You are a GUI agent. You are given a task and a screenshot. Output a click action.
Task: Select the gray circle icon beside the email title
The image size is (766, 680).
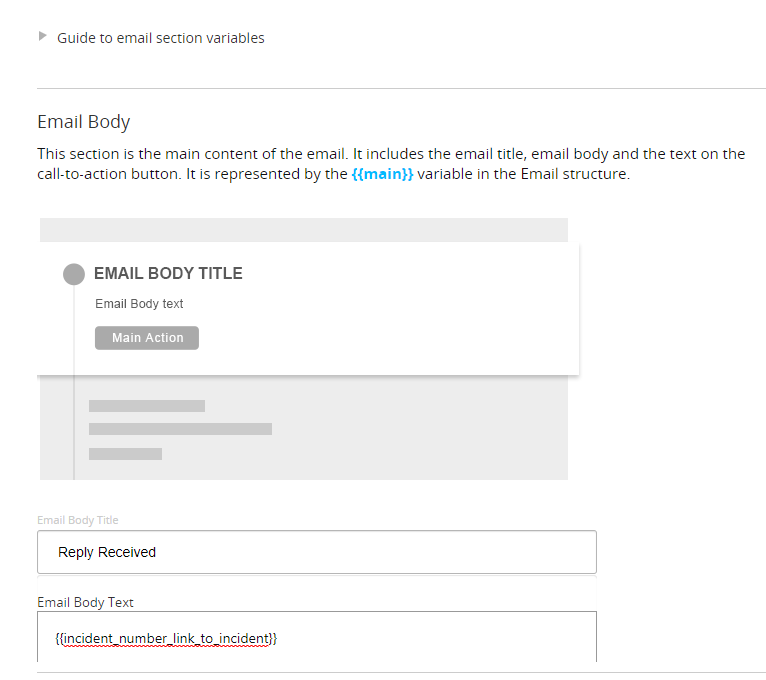click(74, 274)
